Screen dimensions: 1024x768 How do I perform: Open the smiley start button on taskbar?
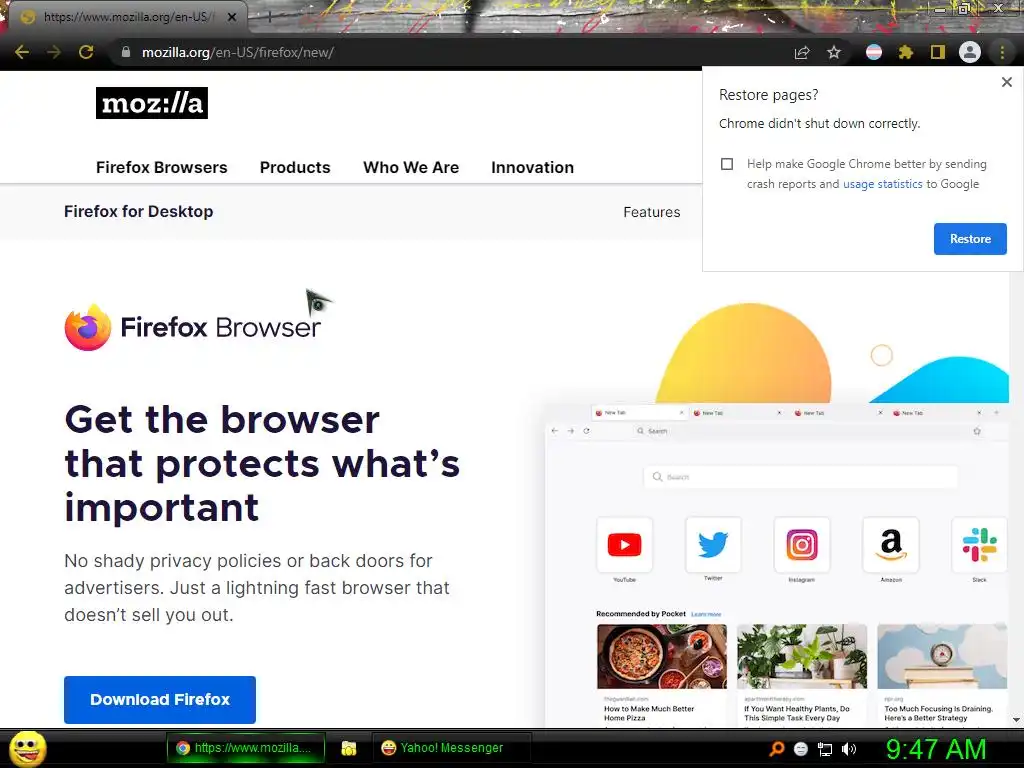28,748
